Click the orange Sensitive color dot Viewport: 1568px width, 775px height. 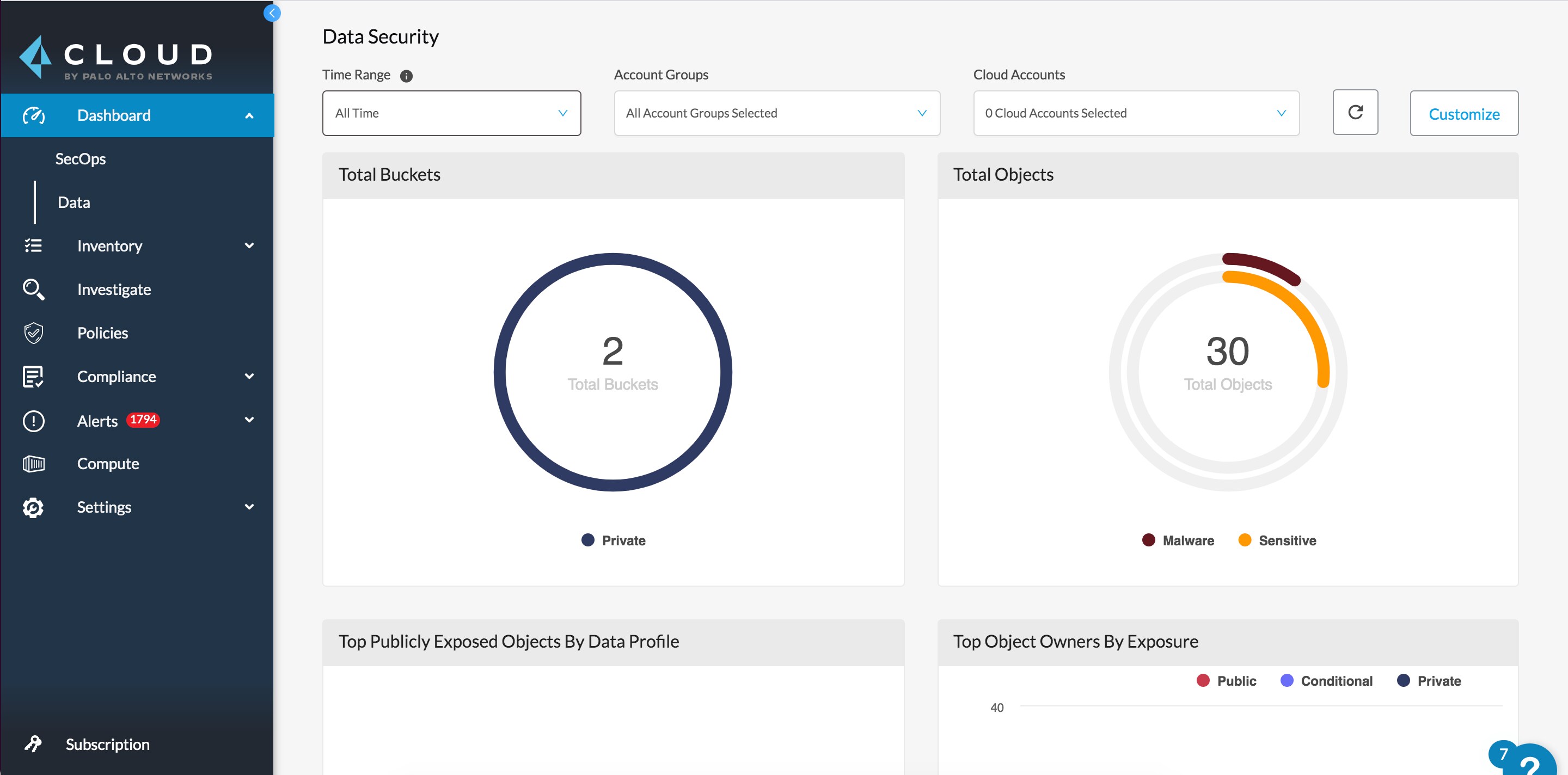click(1245, 539)
